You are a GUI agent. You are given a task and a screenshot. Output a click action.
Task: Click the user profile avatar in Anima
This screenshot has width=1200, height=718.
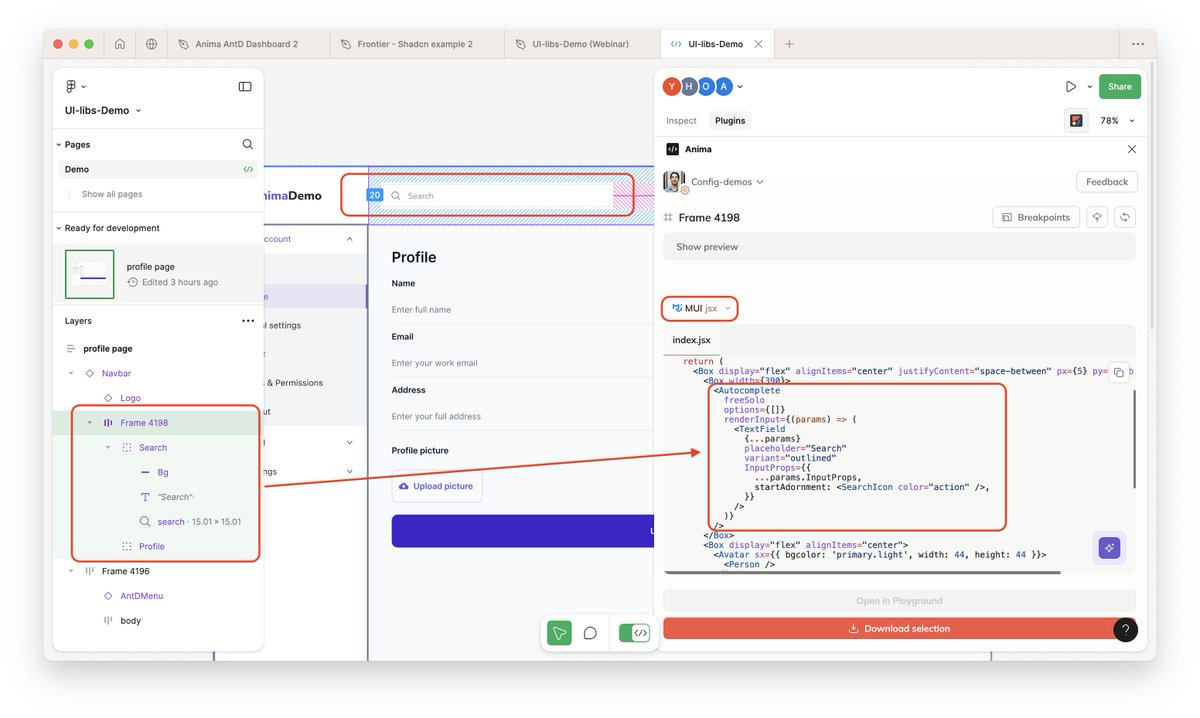[x=675, y=182]
